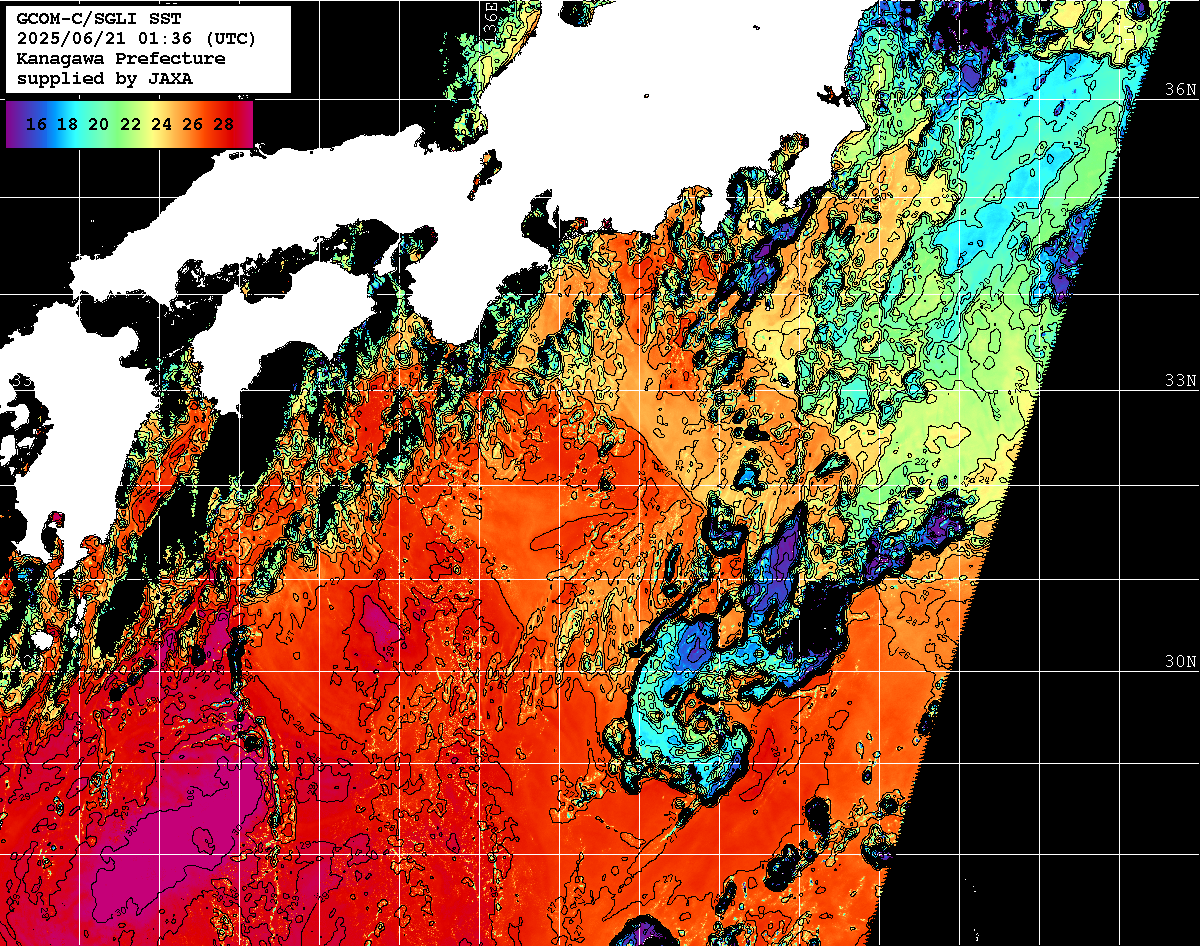Image resolution: width=1200 pixels, height=946 pixels.
Task: Click the "GCOM-C/SGLI SST" title text
Action: (98, 19)
